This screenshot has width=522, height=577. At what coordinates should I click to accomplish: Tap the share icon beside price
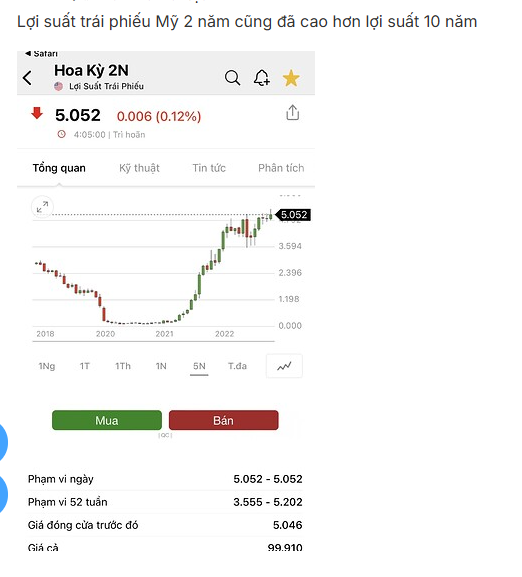292,113
